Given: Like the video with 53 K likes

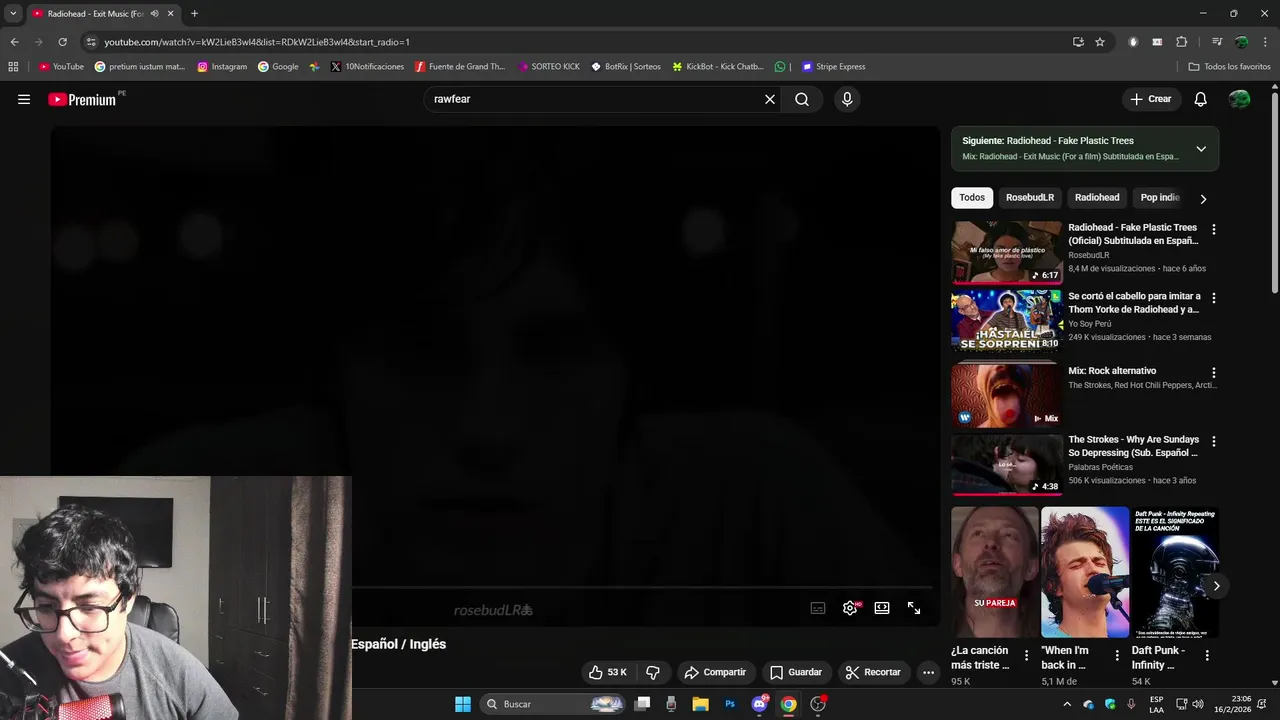Looking at the screenshot, I should tap(608, 672).
